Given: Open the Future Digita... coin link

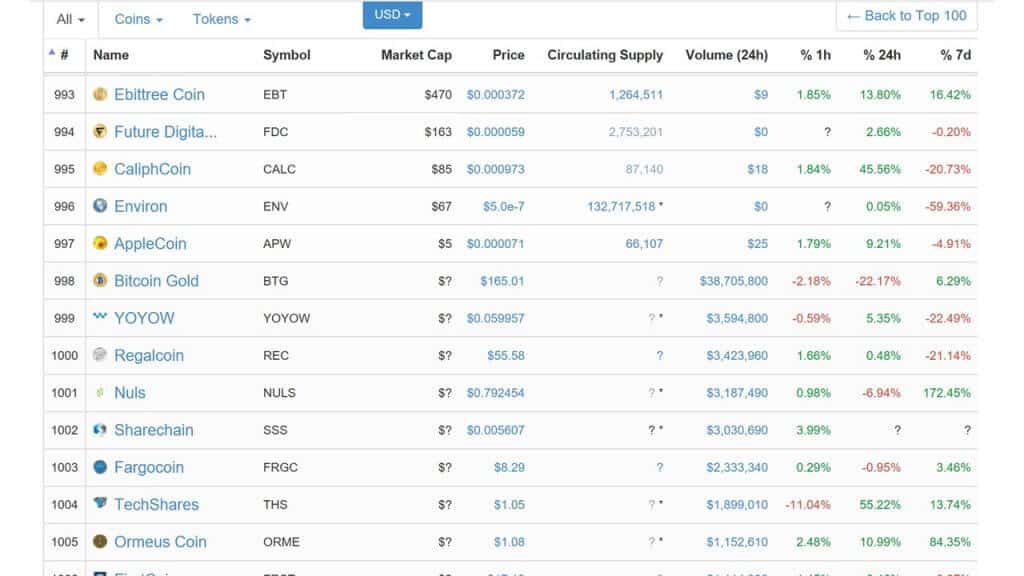Looking at the screenshot, I should coord(165,132).
